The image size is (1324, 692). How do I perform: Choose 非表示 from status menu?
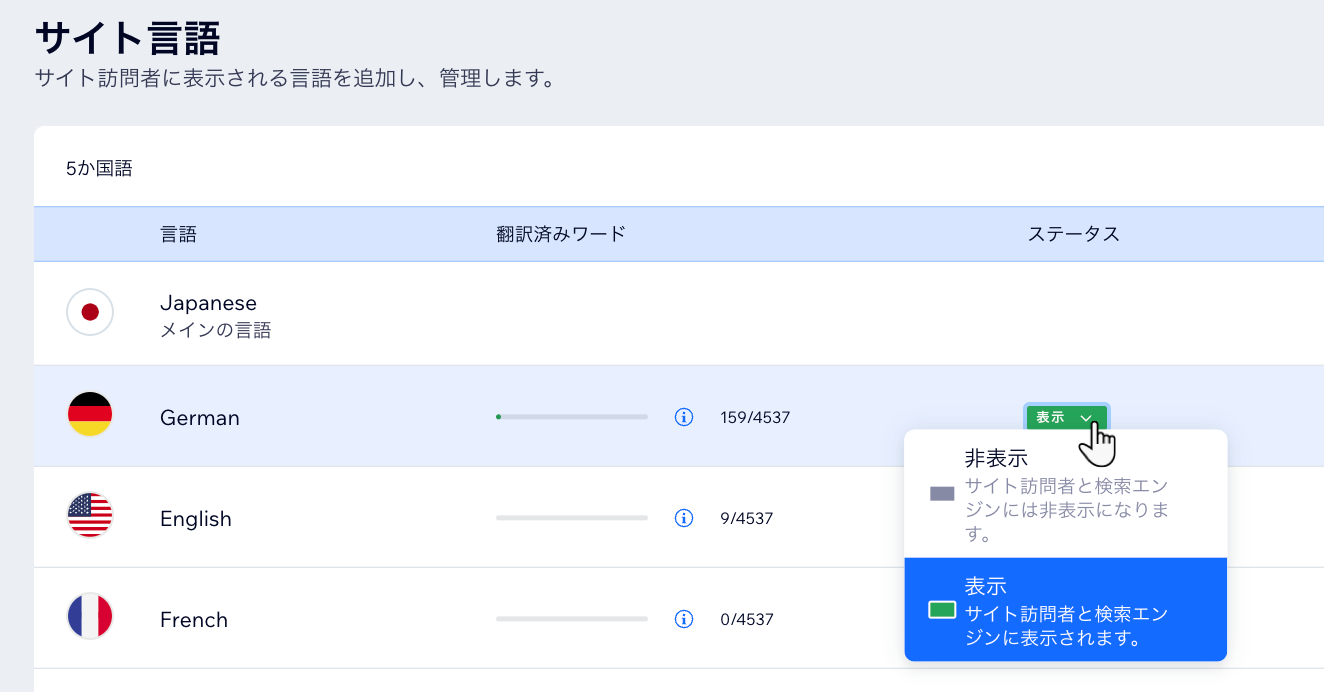pos(1065,494)
